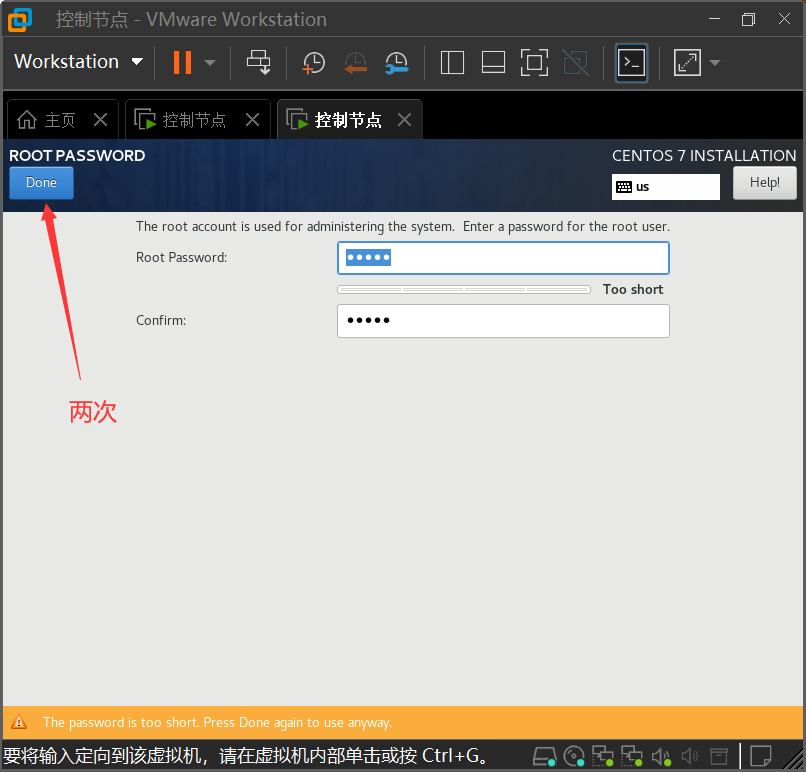Select the us keyboard layout indicator

pyautogui.click(x=665, y=187)
